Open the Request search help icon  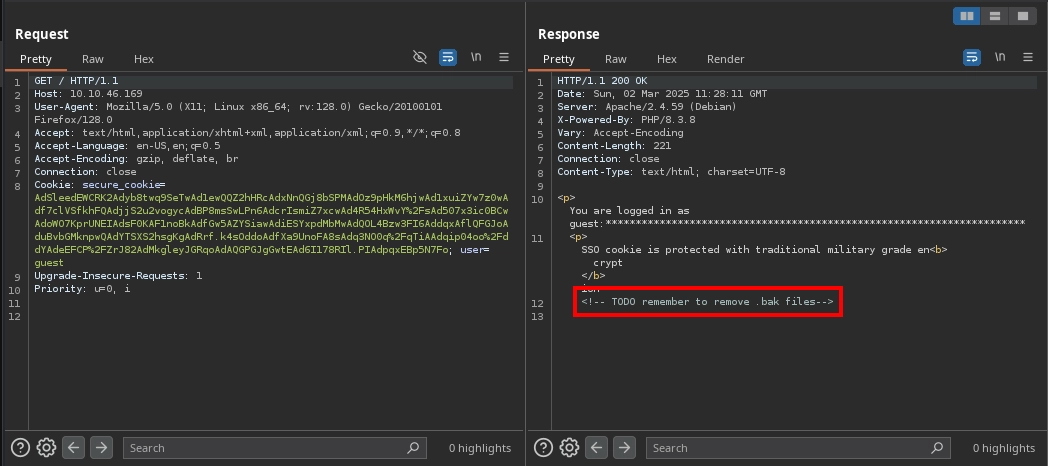coord(20,448)
